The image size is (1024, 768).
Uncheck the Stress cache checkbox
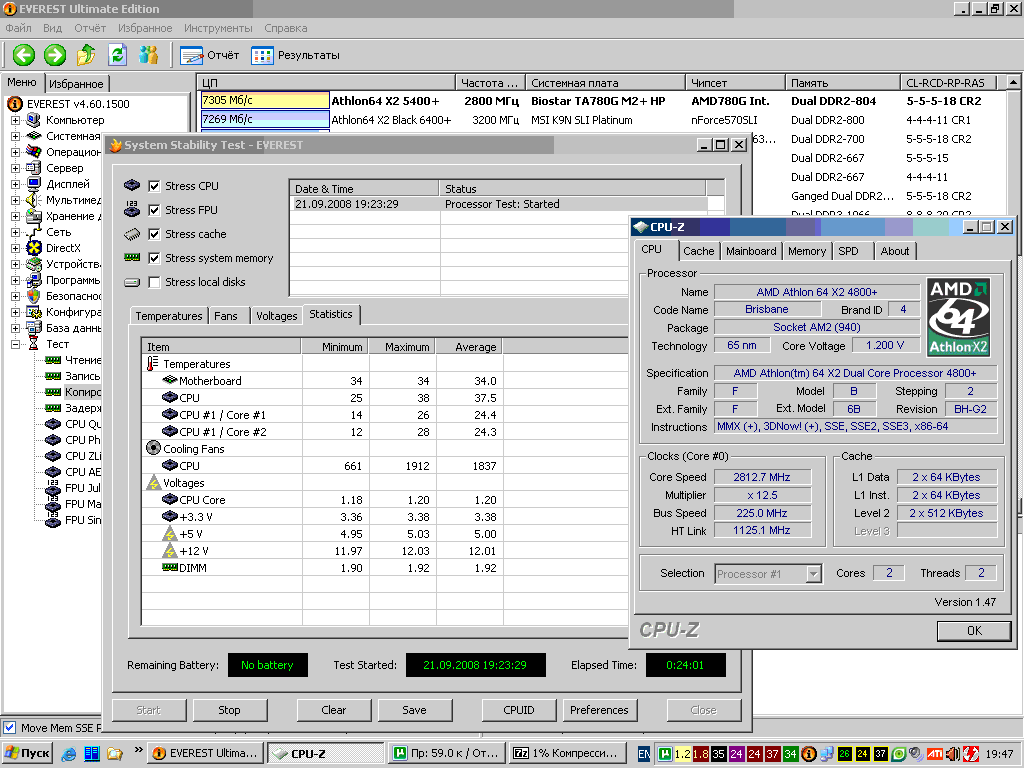[154, 234]
